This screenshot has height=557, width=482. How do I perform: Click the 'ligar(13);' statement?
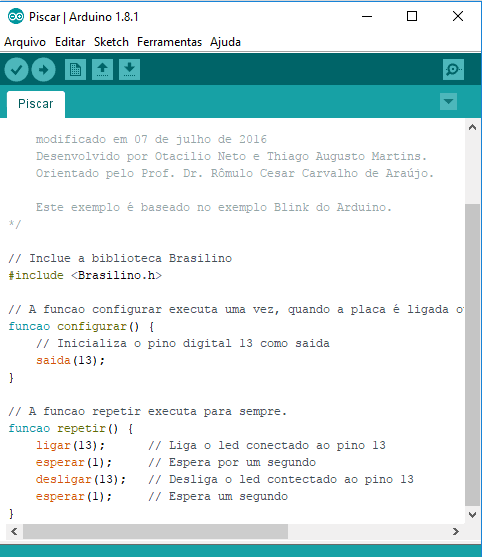(x=70, y=446)
